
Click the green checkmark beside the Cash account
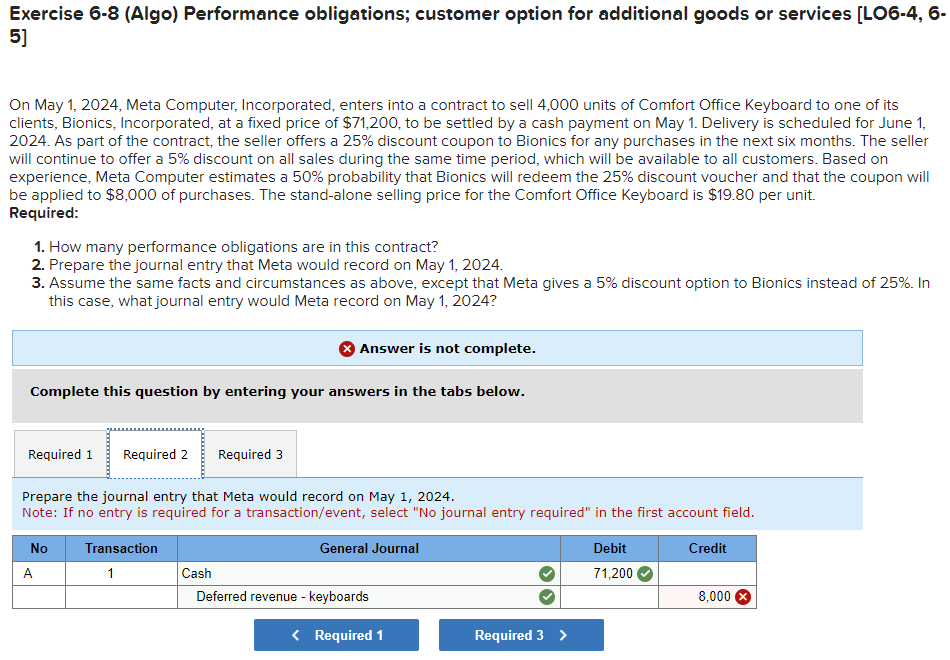546,573
